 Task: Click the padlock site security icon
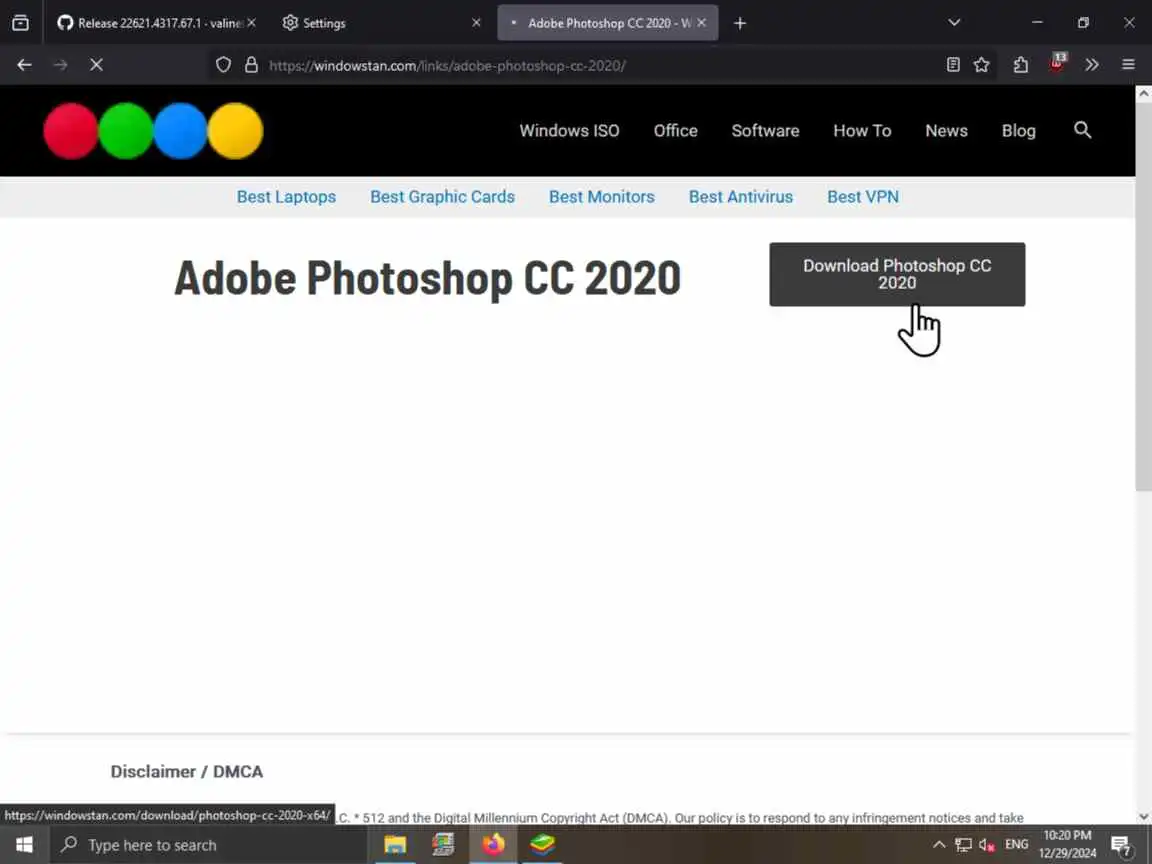(x=251, y=65)
